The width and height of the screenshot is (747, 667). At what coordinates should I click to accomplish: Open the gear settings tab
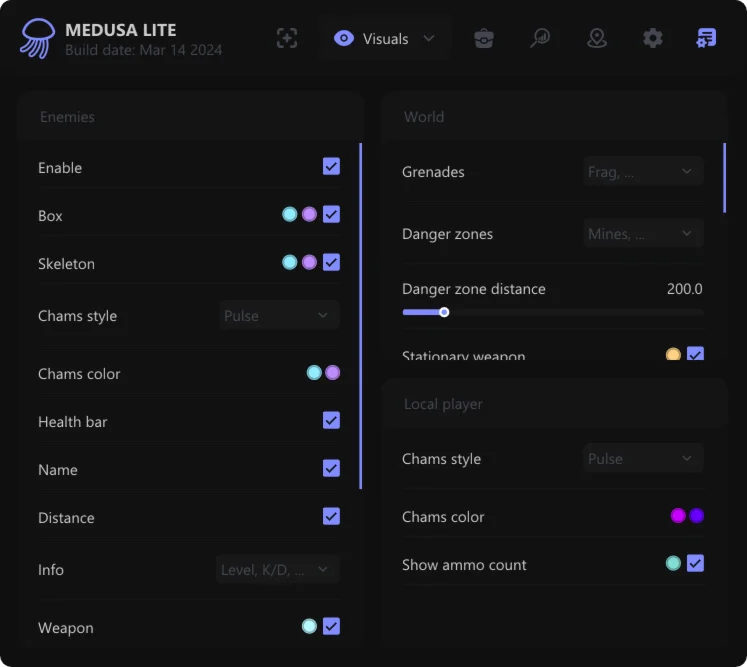653,38
